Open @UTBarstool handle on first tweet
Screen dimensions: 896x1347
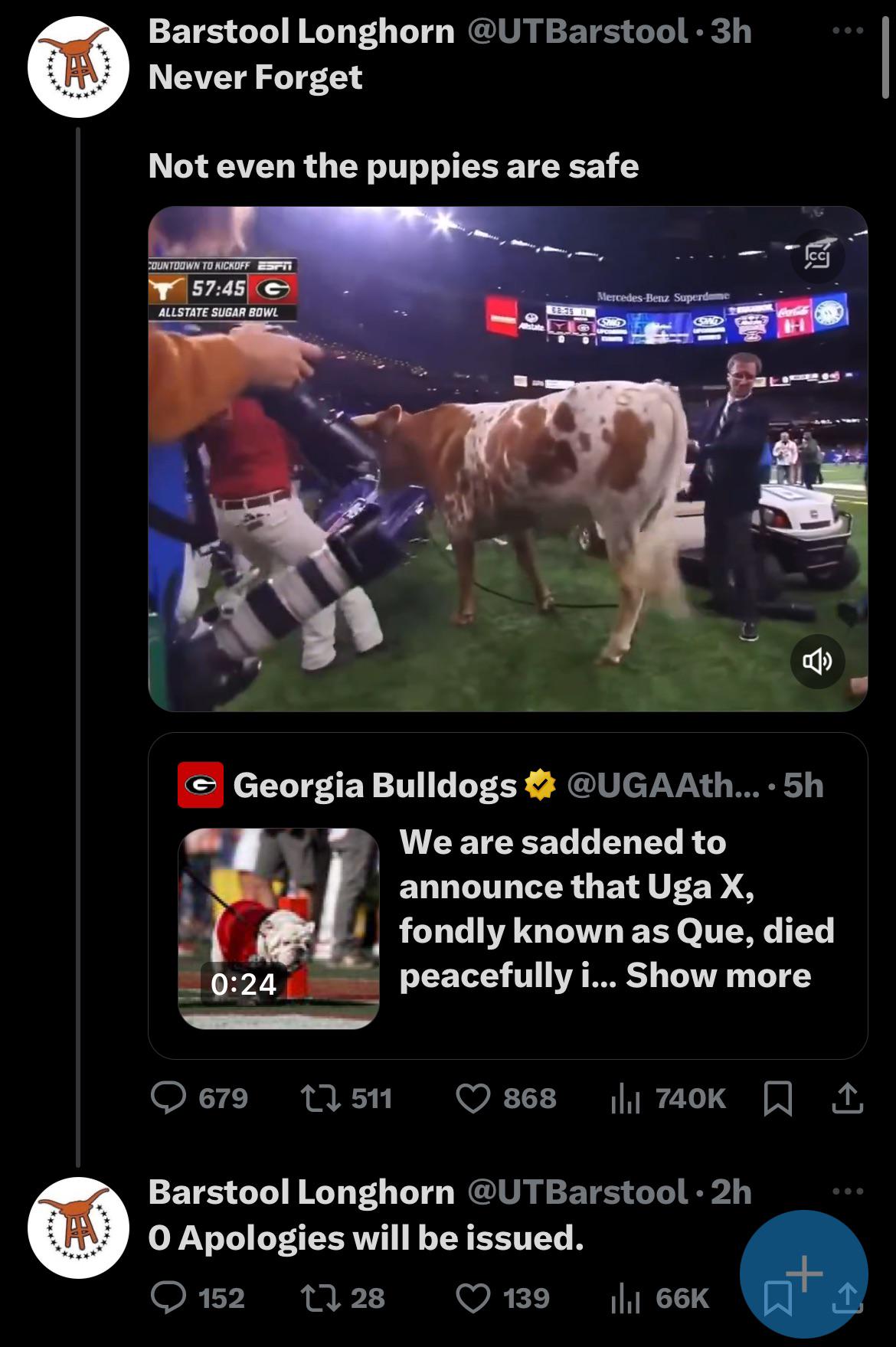click(x=577, y=31)
